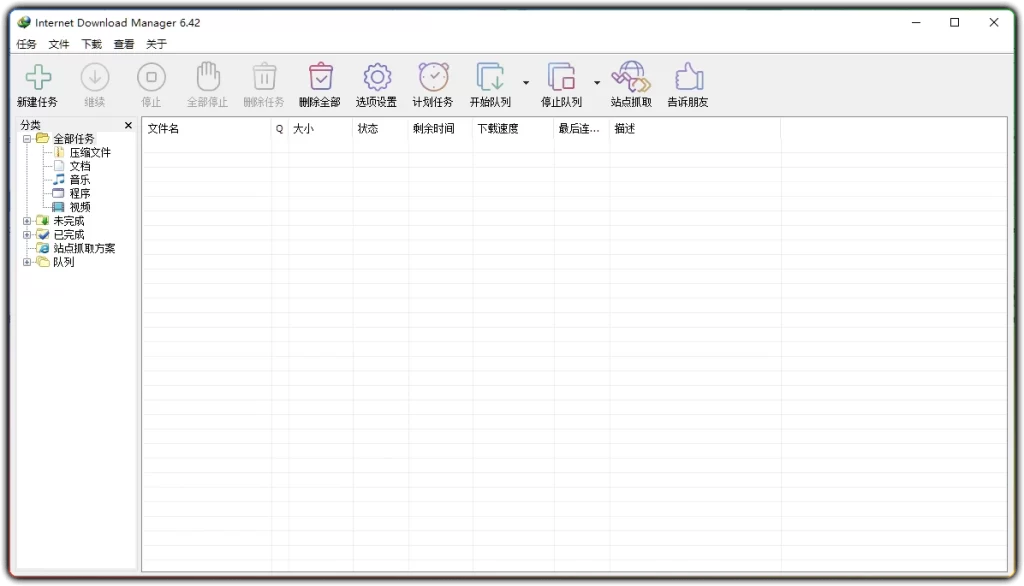This screenshot has height=586, width=1024.
Task: Sort by 大小 column header
Action: 320,129
